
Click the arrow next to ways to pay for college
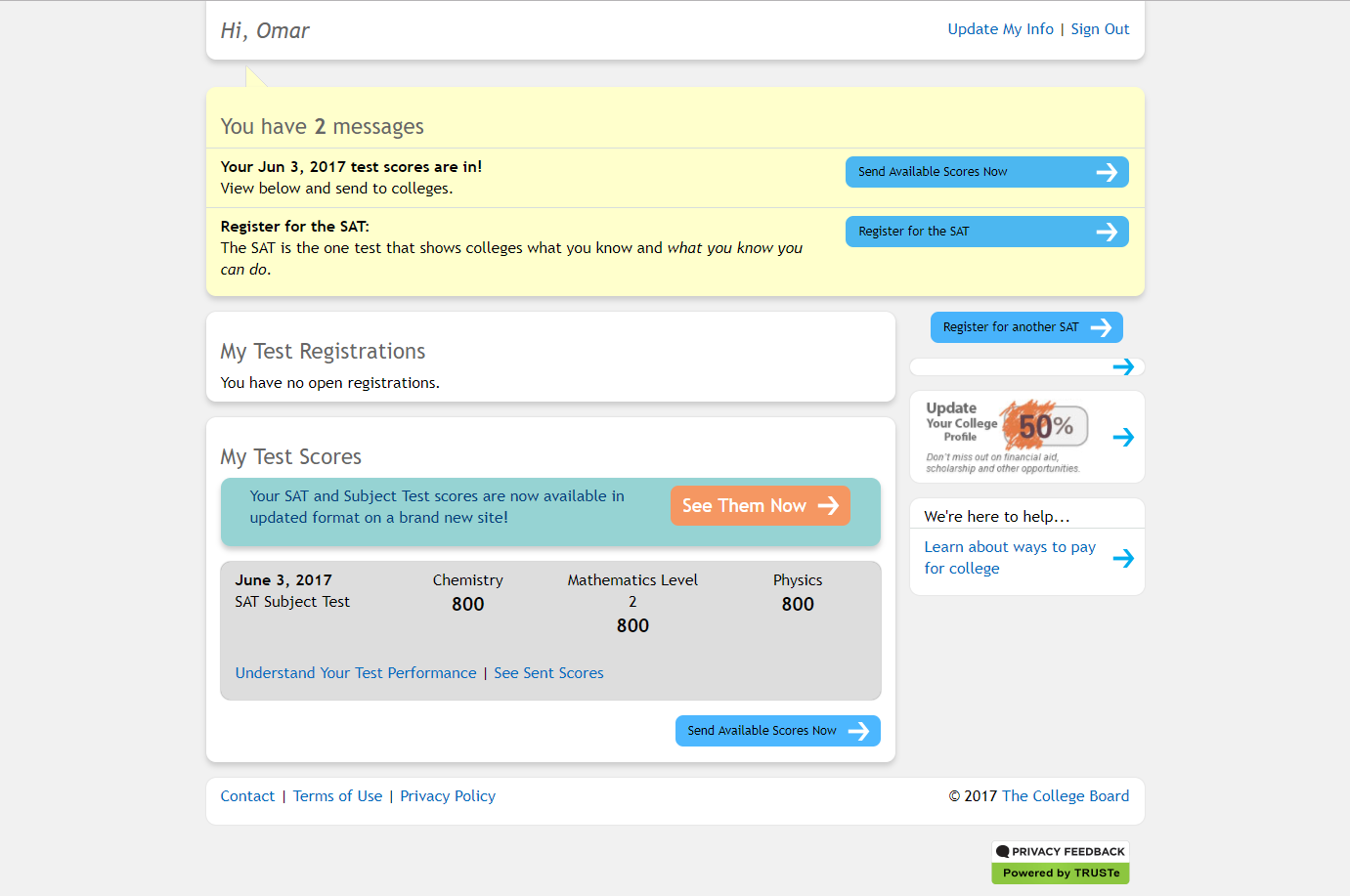1123,558
